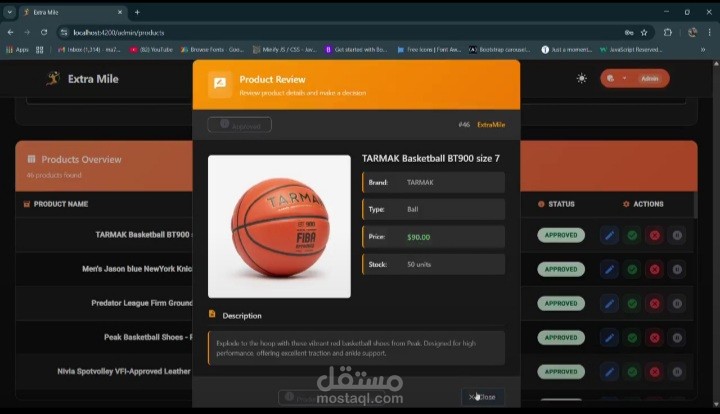720x414 pixels.
Task: Click APPROVED badge in the Peak Basketball row
Action: [561, 338]
